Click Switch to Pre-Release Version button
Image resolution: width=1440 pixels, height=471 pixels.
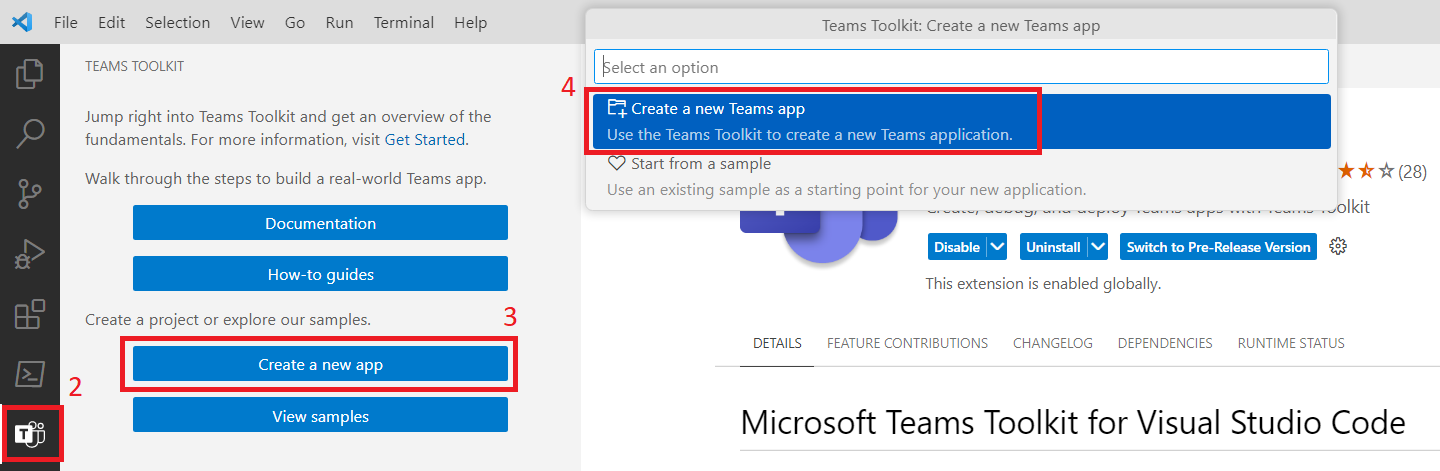1218,247
